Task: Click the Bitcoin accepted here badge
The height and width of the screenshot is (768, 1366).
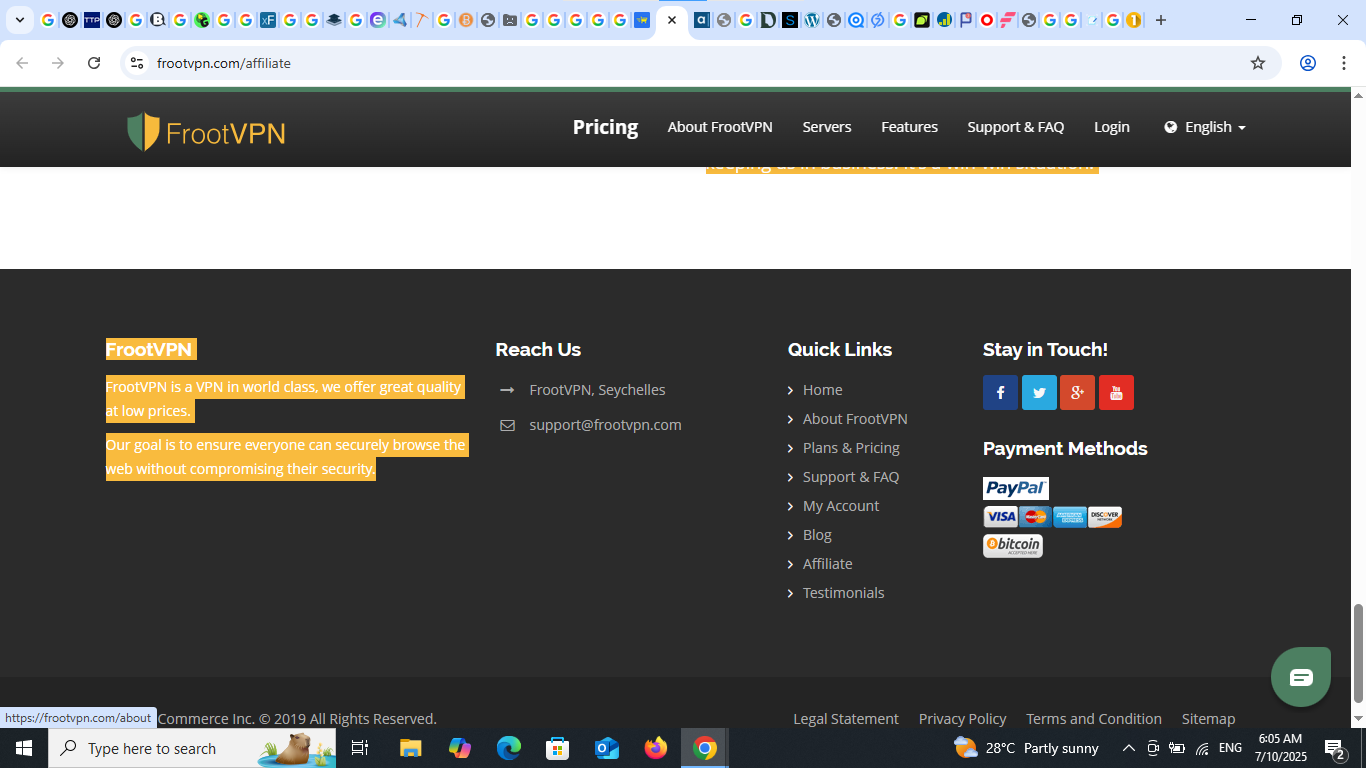Action: pos(1013,545)
